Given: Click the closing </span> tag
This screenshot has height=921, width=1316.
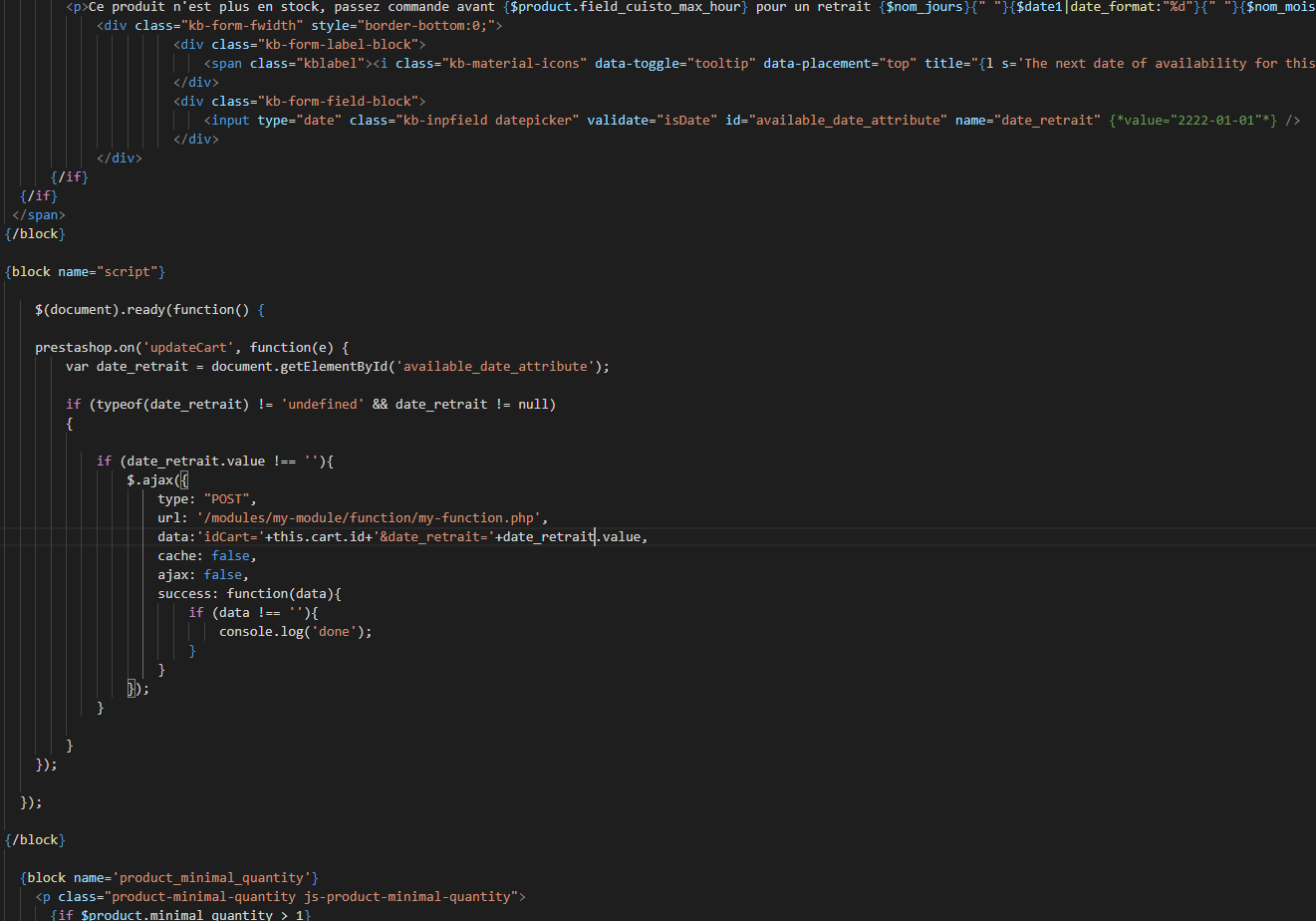Looking at the screenshot, I should click(39, 214).
